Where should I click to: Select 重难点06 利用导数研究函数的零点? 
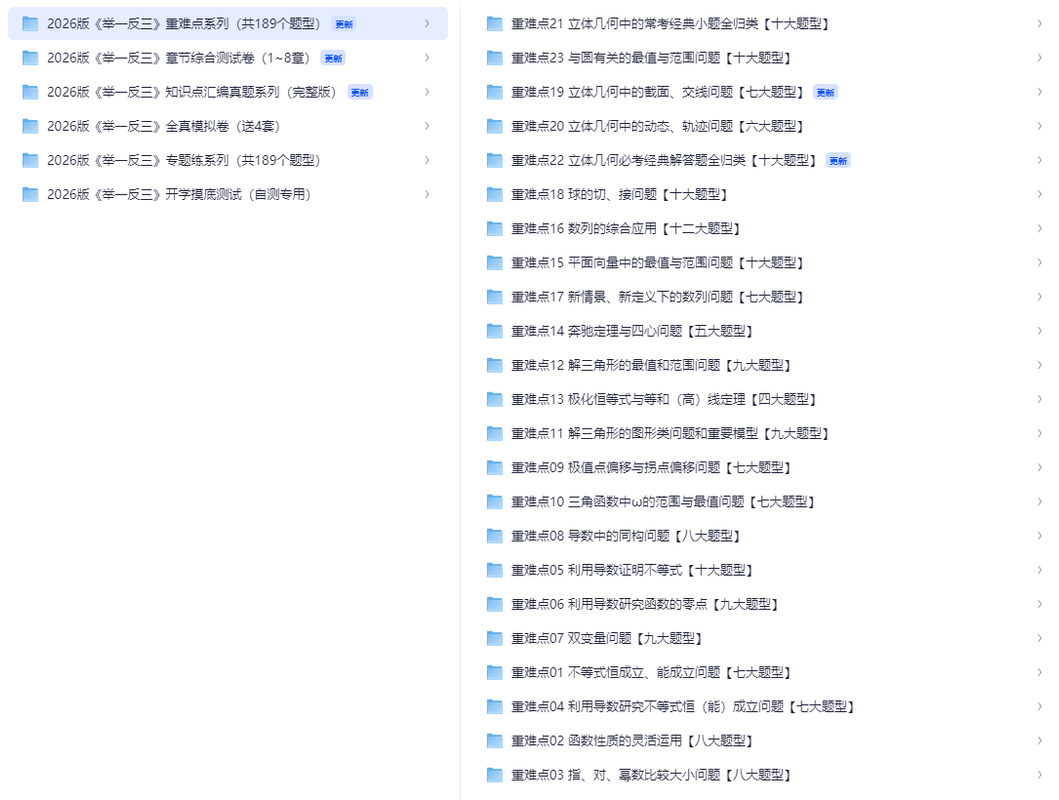click(609, 604)
